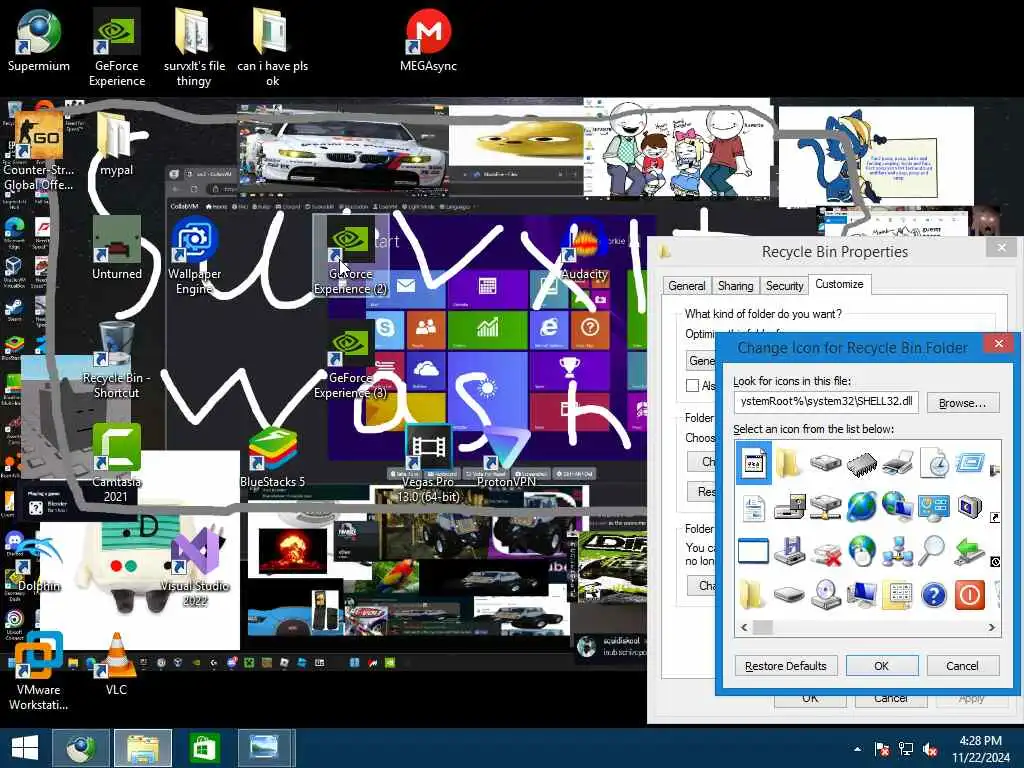This screenshot has height=768, width=1024.
Task: Open the "can i have pls ok" folder
Action: [x=272, y=47]
